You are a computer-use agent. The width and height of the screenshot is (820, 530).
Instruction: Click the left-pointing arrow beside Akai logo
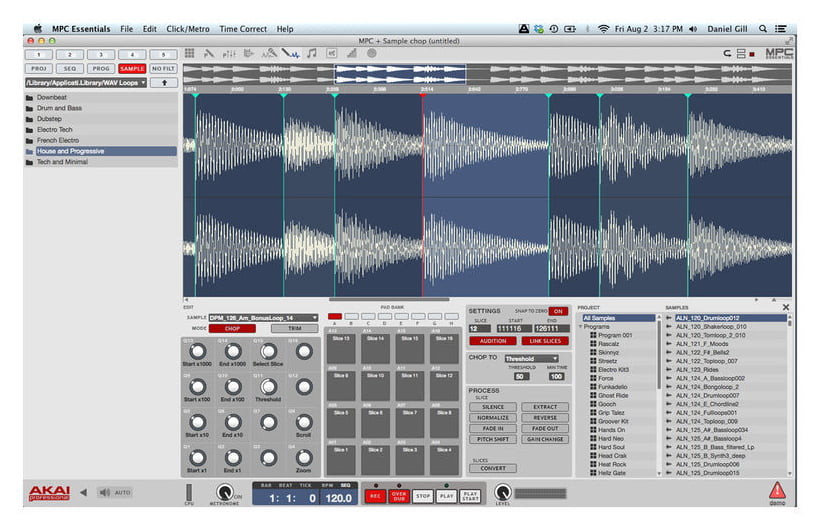coord(84,492)
